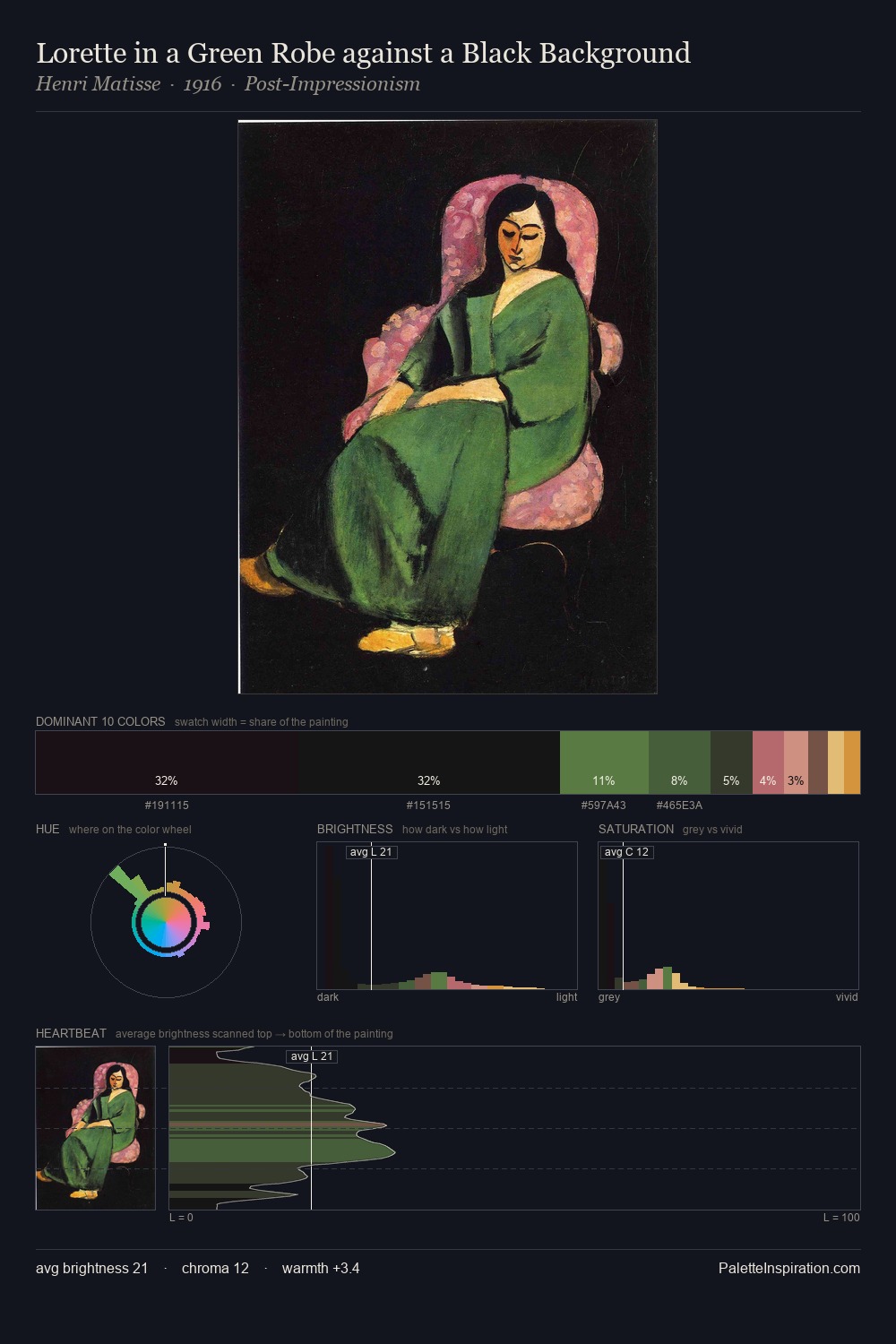Click the '#597A43' hex code label
Image resolution: width=896 pixels, height=1344 pixels.
pyautogui.click(x=604, y=806)
